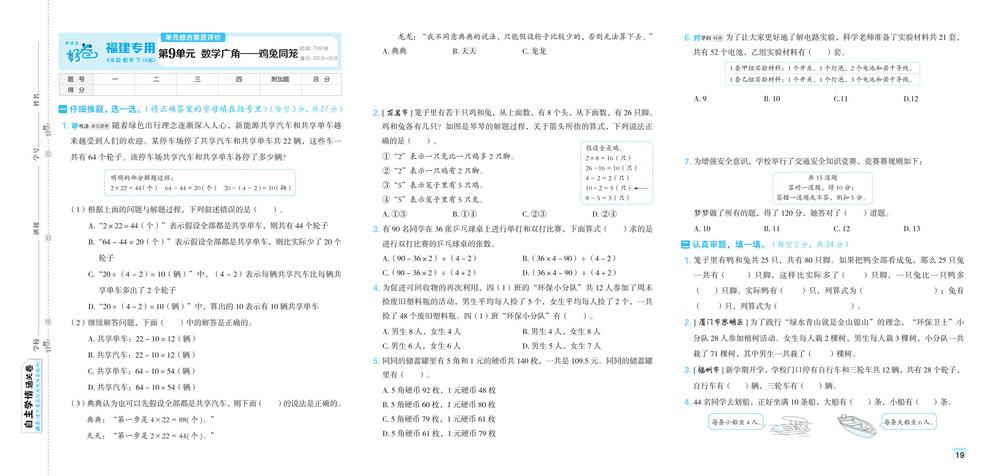Image resolution: width=1000 pixels, height=476 pixels.
Task: Select answer B. ①④ in question 2
Action: tap(465, 214)
